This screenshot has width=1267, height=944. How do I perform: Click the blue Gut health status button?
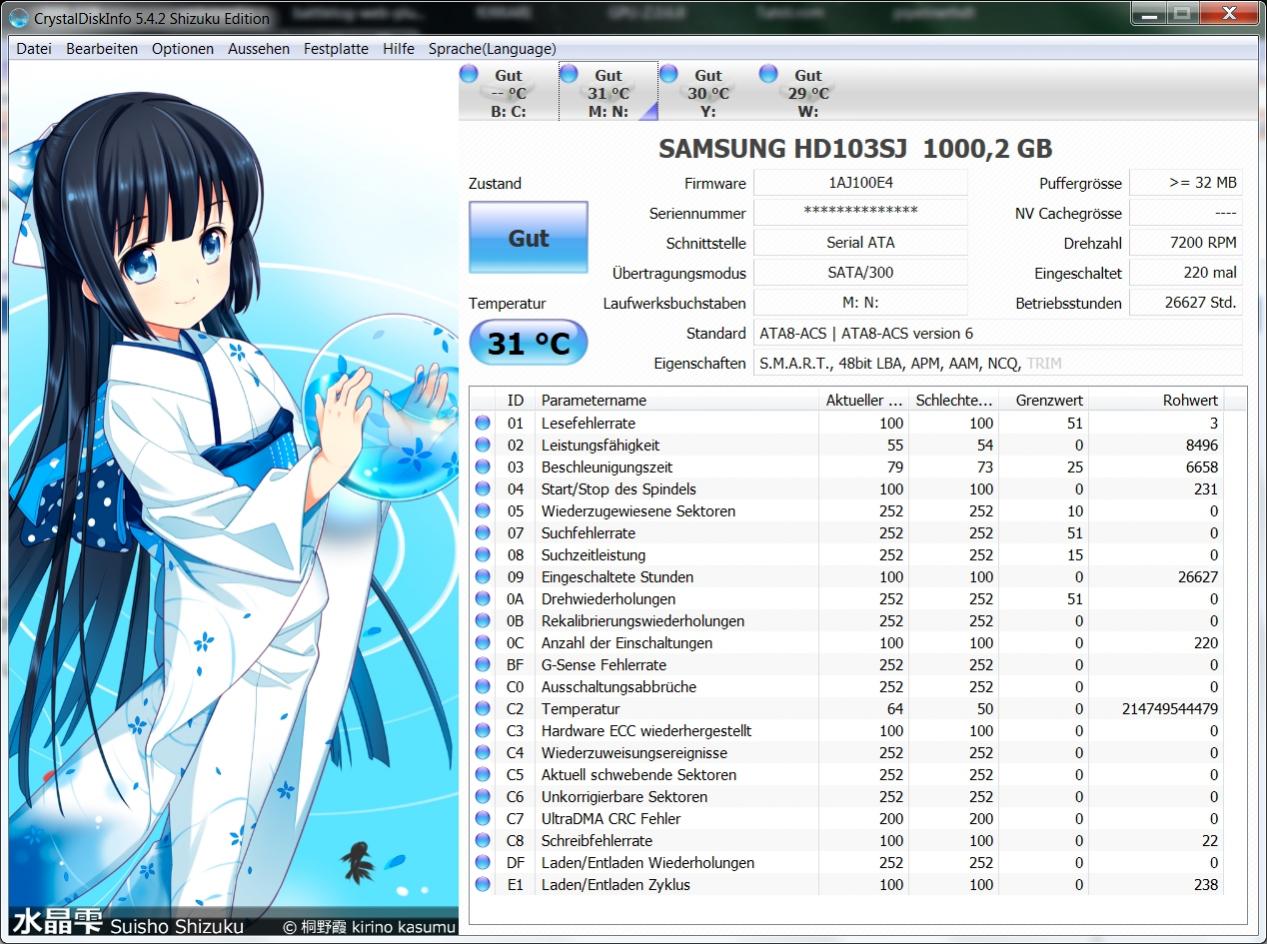pyautogui.click(x=528, y=238)
